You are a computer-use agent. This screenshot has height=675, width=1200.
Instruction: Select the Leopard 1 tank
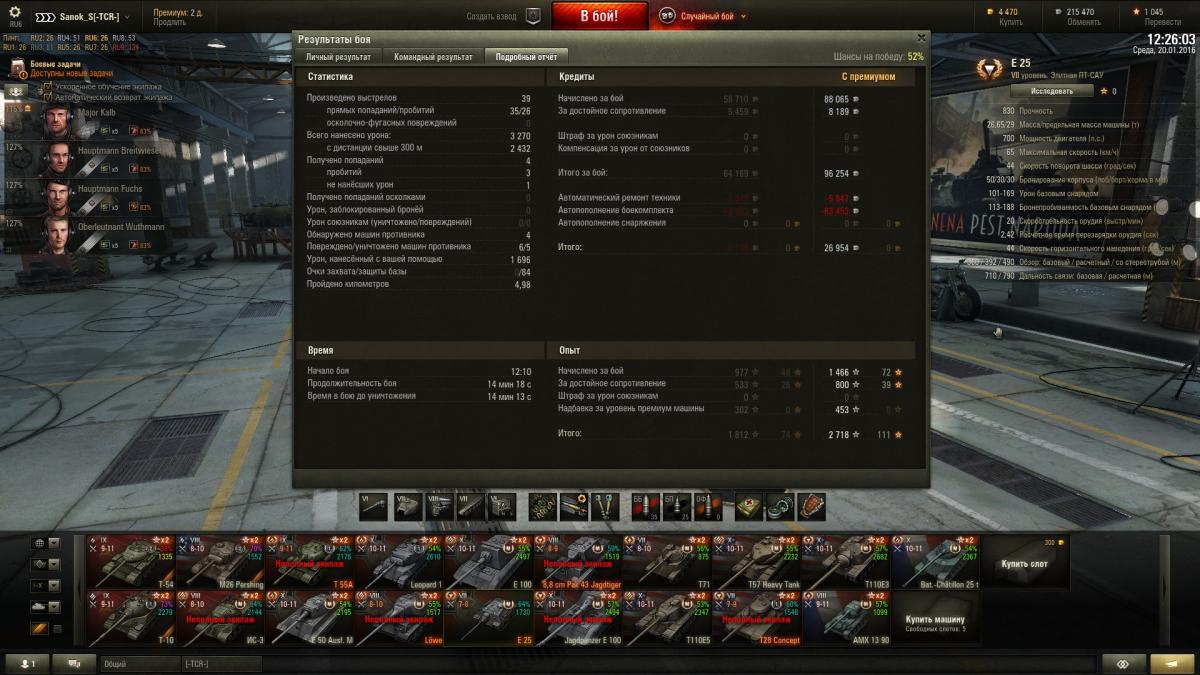(x=398, y=562)
